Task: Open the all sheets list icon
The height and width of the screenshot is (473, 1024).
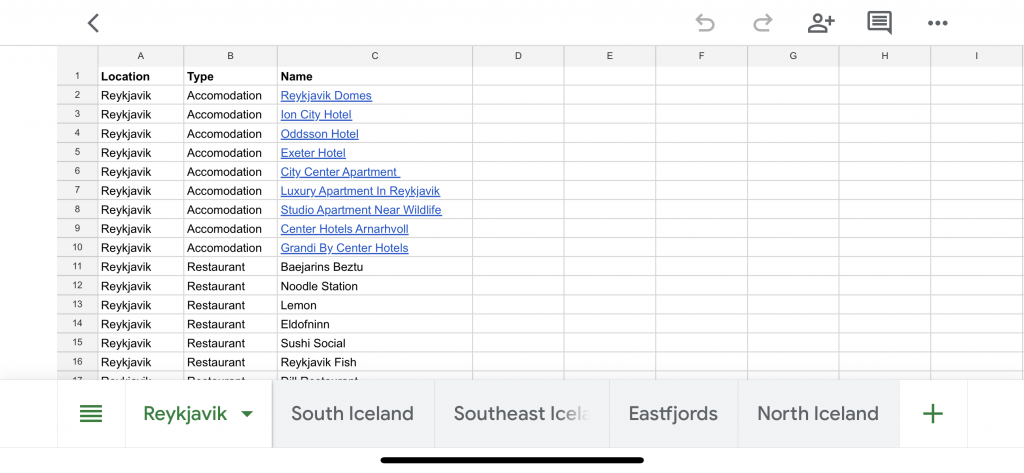Action: point(91,414)
